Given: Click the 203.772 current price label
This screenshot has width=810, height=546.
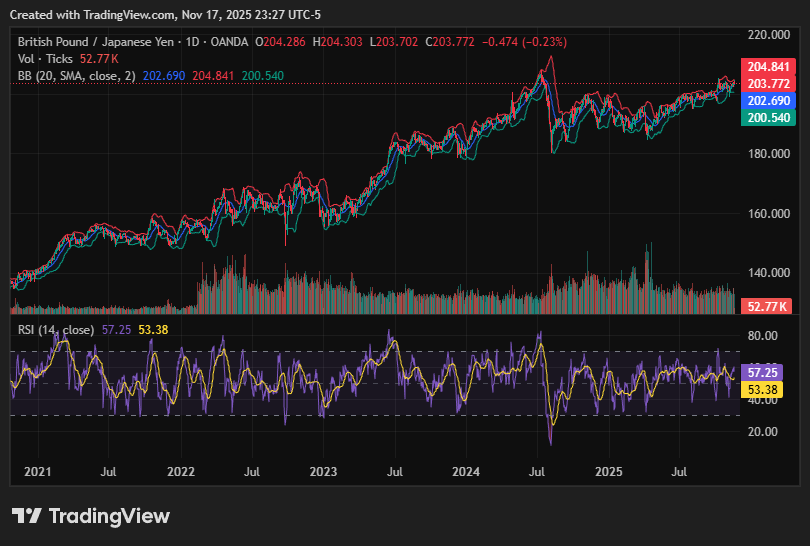Looking at the screenshot, I should [769, 83].
